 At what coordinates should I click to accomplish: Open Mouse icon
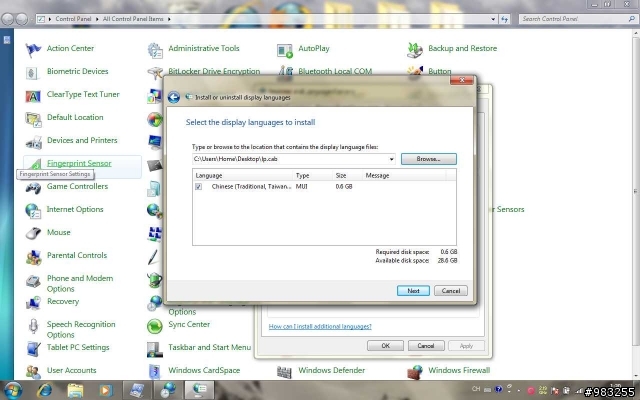pyautogui.click(x=33, y=234)
